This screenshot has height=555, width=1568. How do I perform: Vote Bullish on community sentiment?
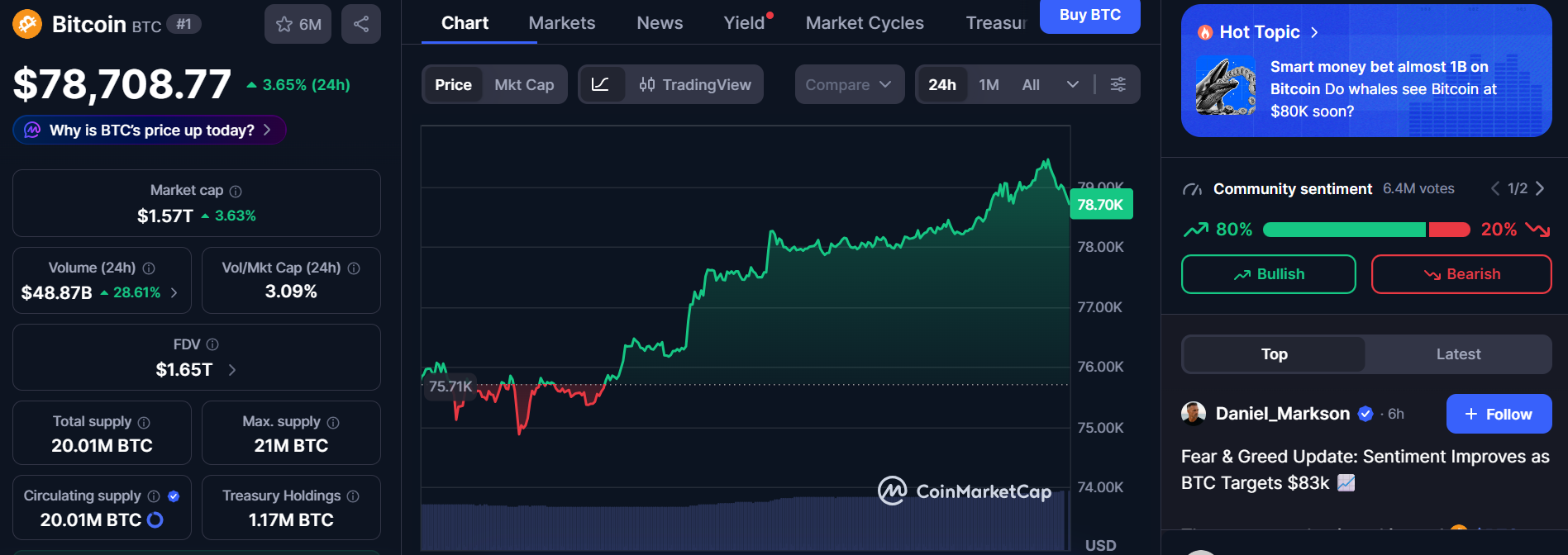point(1268,274)
